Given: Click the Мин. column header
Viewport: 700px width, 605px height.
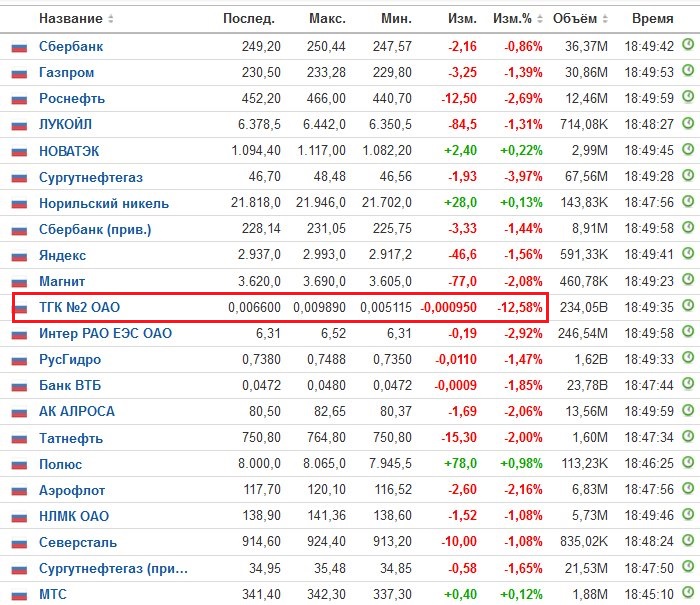Looking at the screenshot, I should pos(396,19).
